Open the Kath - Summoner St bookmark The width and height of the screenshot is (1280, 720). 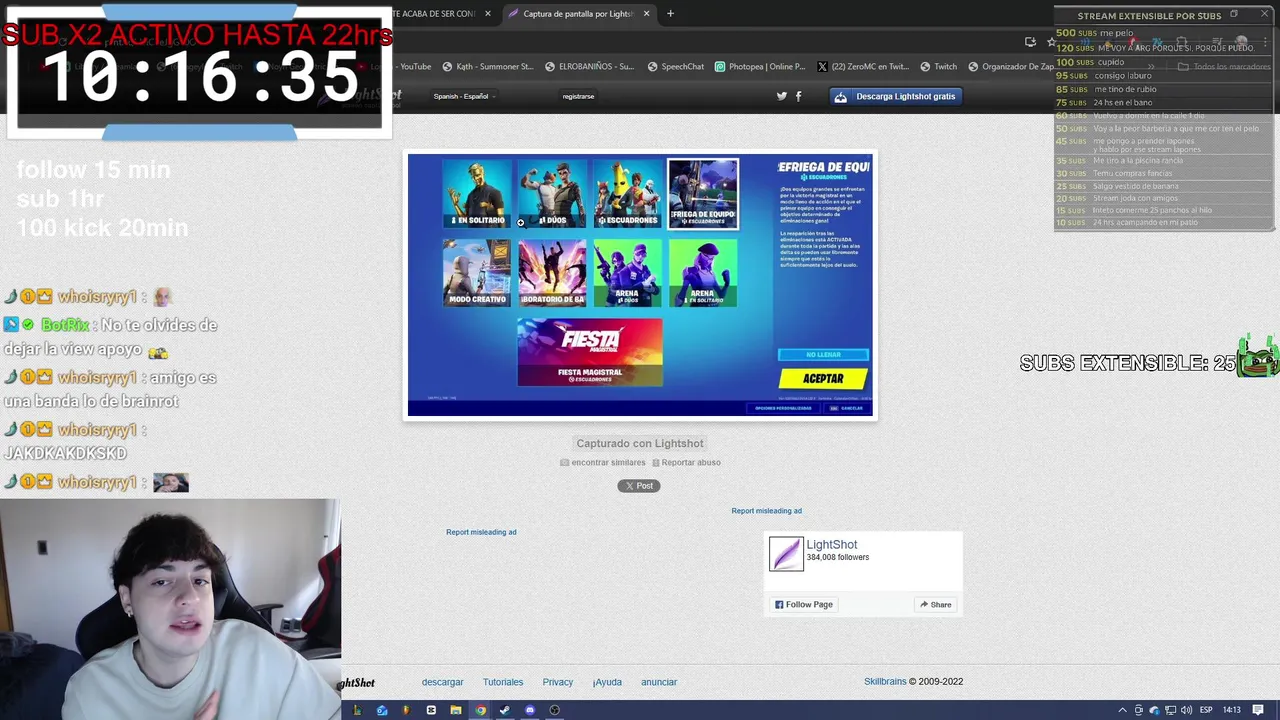[x=487, y=67]
